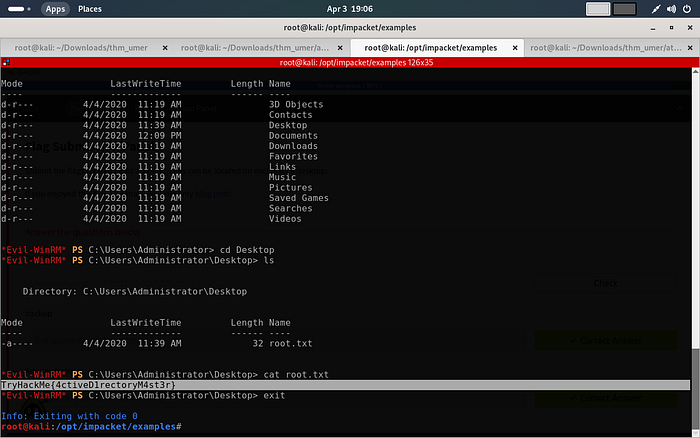Switch to the ~/Downloads/thm_umer/at... tab
The height and width of the screenshot is (438, 700).
pos(606,48)
